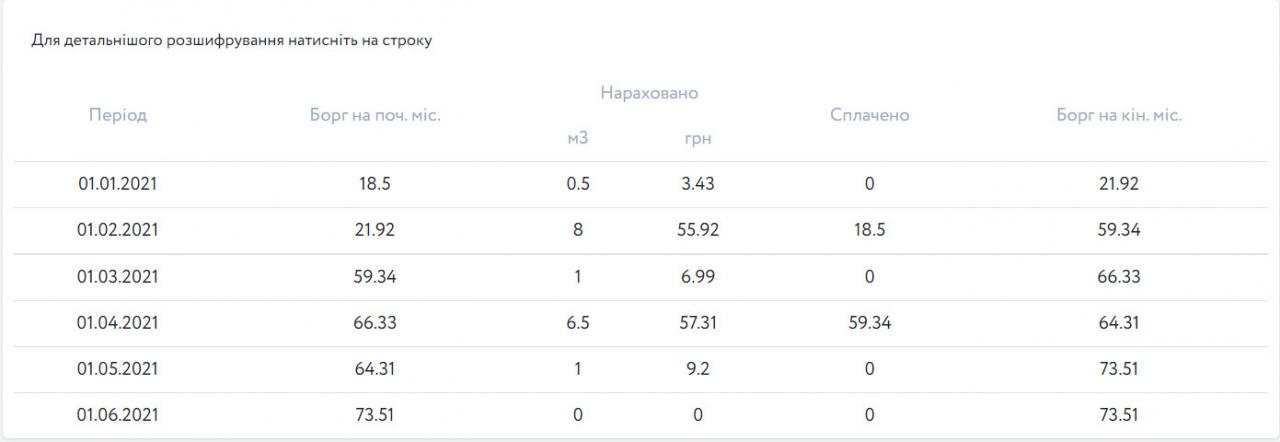This screenshot has width=1280, height=442.
Task: Show breakdown for the 01.04.2021 date cell
Action: pyautogui.click(x=118, y=323)
